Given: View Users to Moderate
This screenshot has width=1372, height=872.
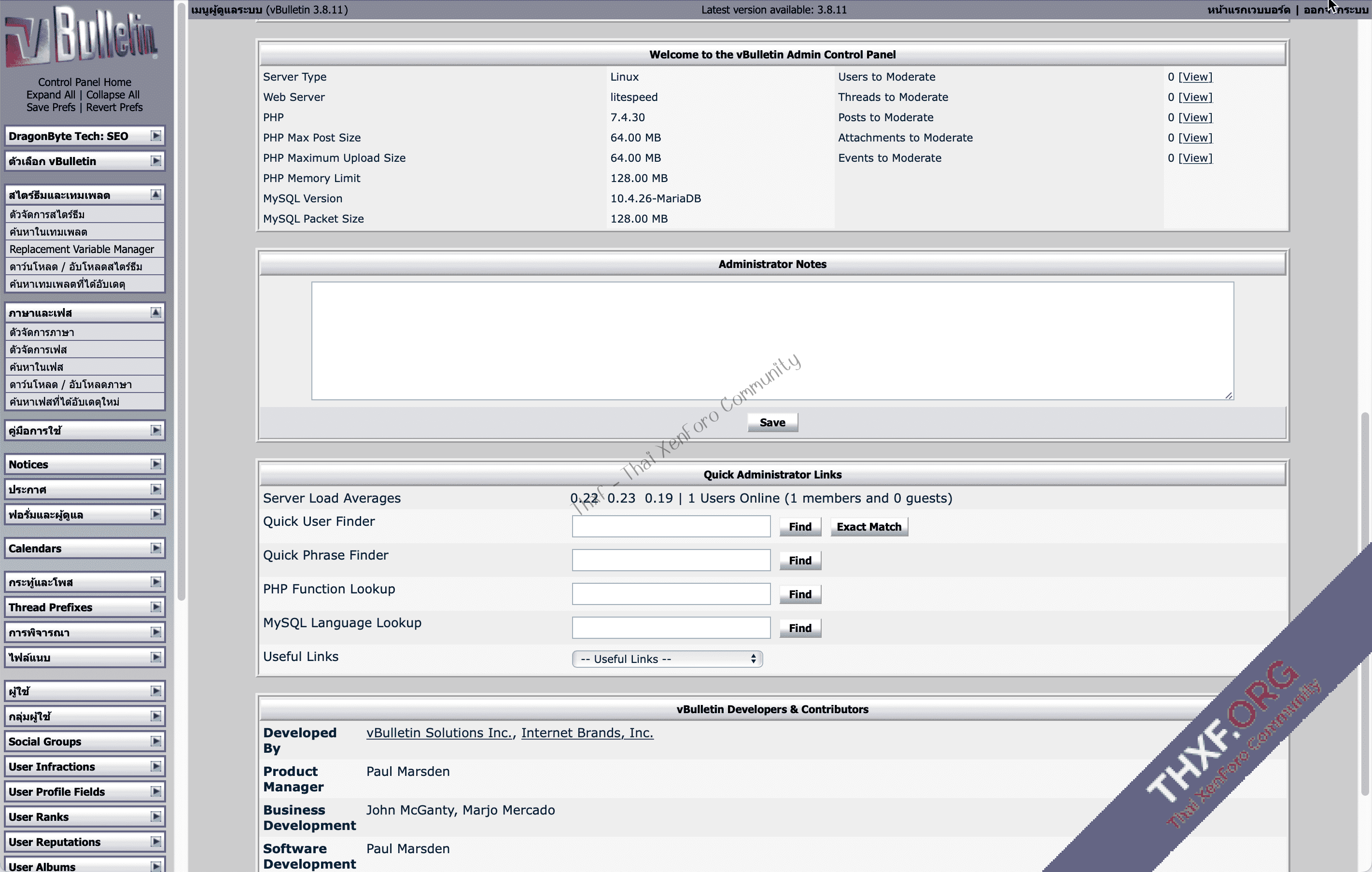Looking at the screenshot, I should (x=1195, y=77).
